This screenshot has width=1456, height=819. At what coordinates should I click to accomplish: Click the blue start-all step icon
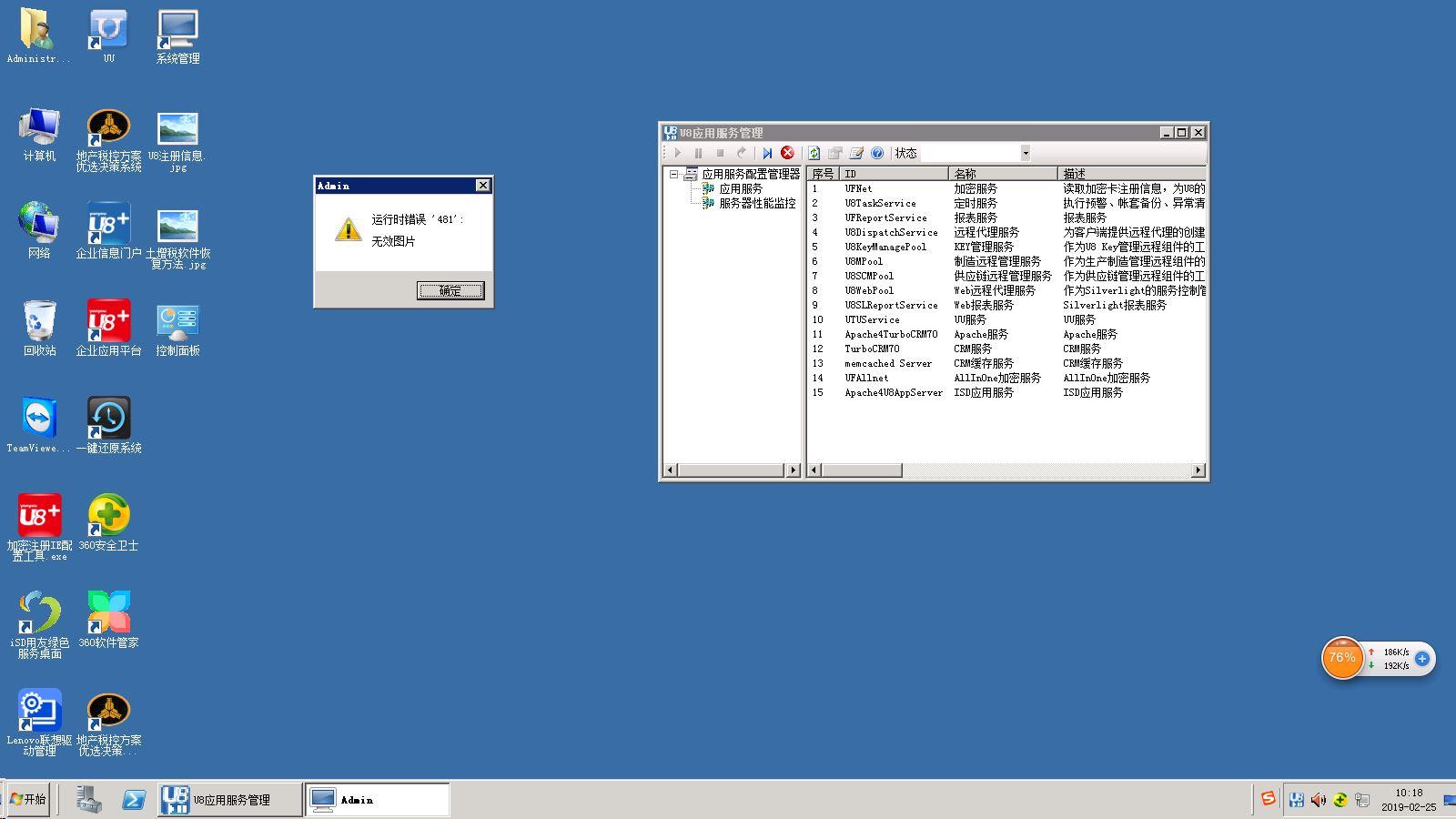pos(767,153)
